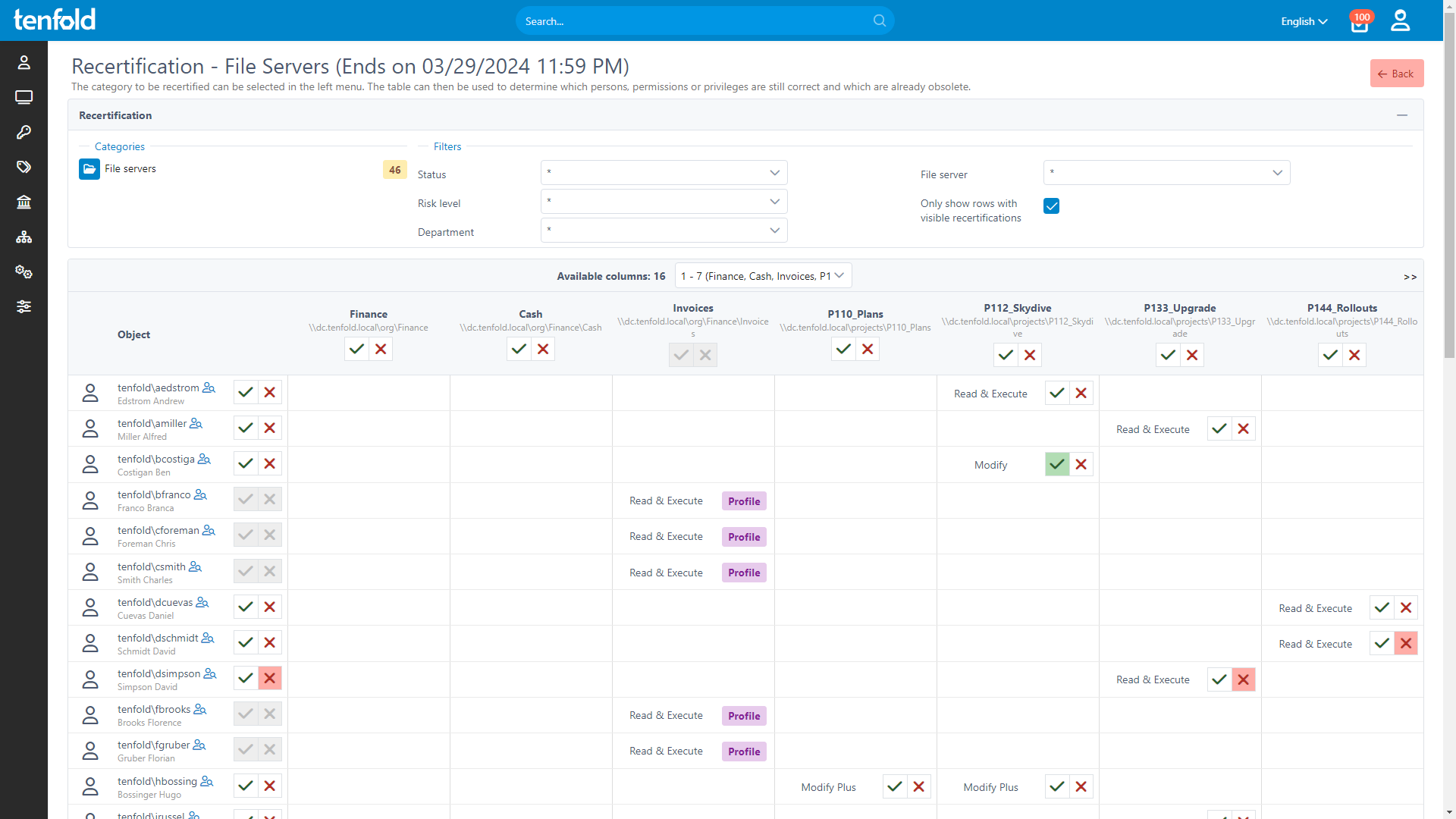Click the sliders settings sidebar icon
The height and width of the screenshot is (819, 1456).
tap(24, 307)
